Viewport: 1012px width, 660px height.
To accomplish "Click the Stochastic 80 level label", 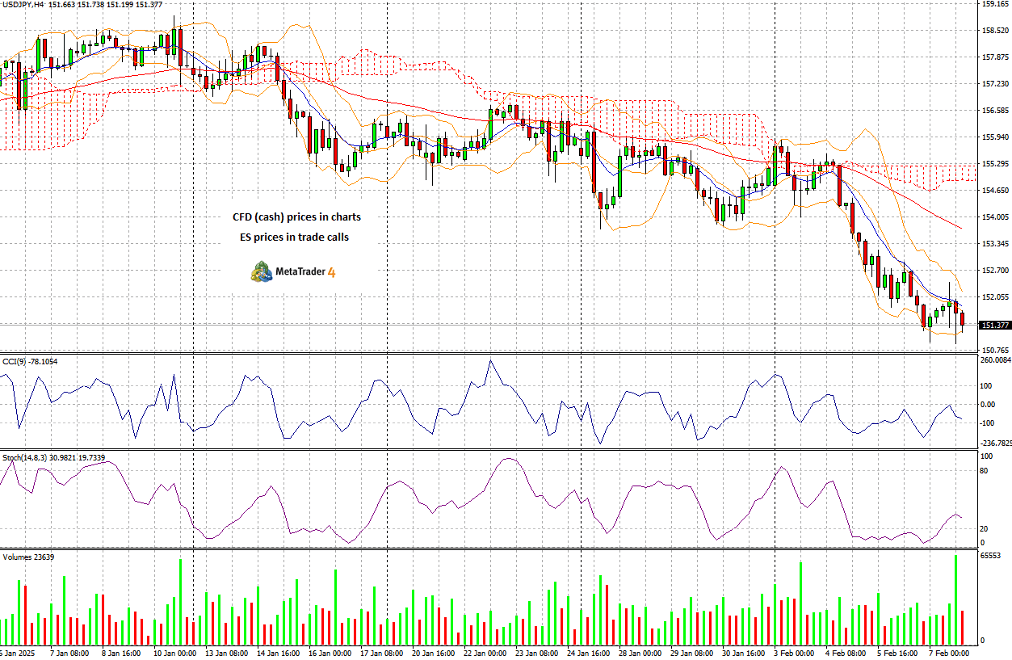I will point(984,471).
